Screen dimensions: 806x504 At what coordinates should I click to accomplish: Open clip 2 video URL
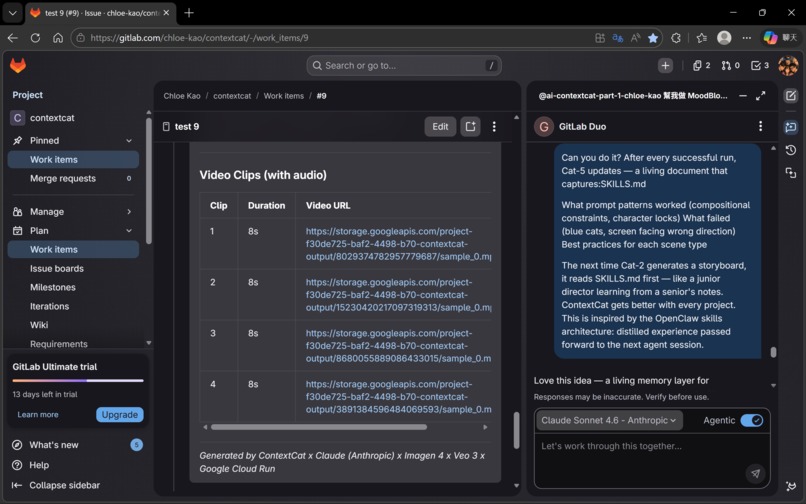point(398,295)
